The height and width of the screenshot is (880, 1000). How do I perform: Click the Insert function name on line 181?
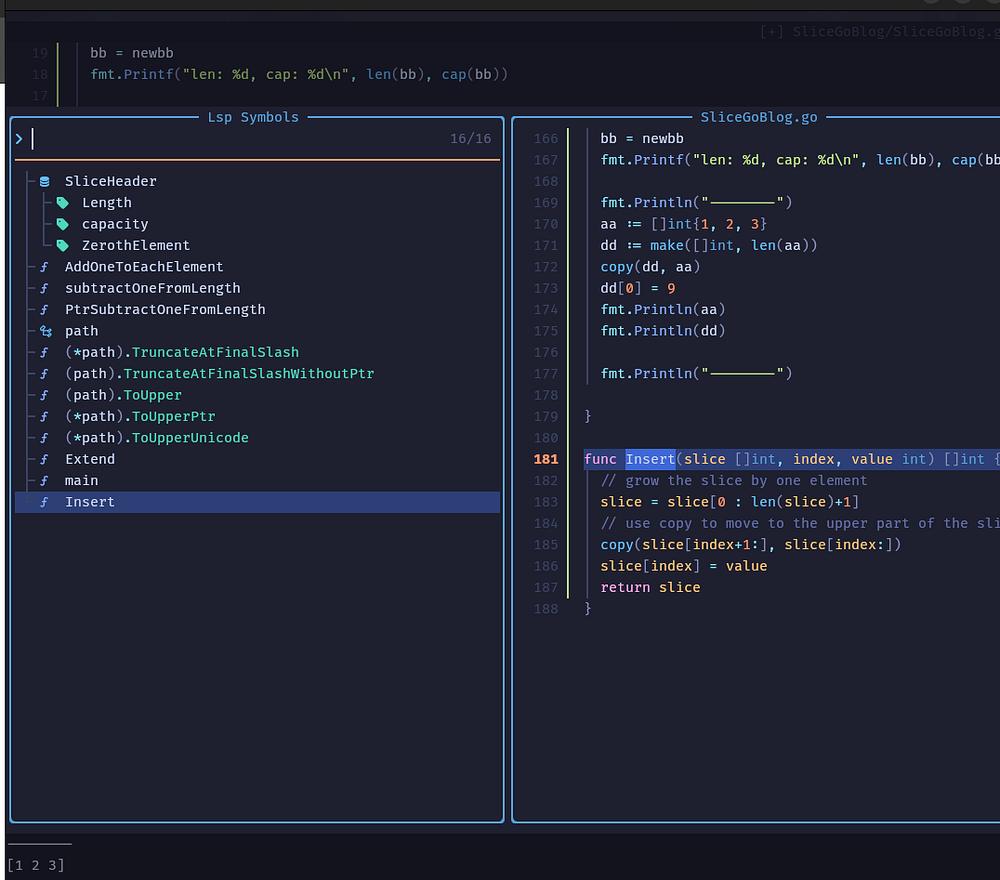(650, 459)
